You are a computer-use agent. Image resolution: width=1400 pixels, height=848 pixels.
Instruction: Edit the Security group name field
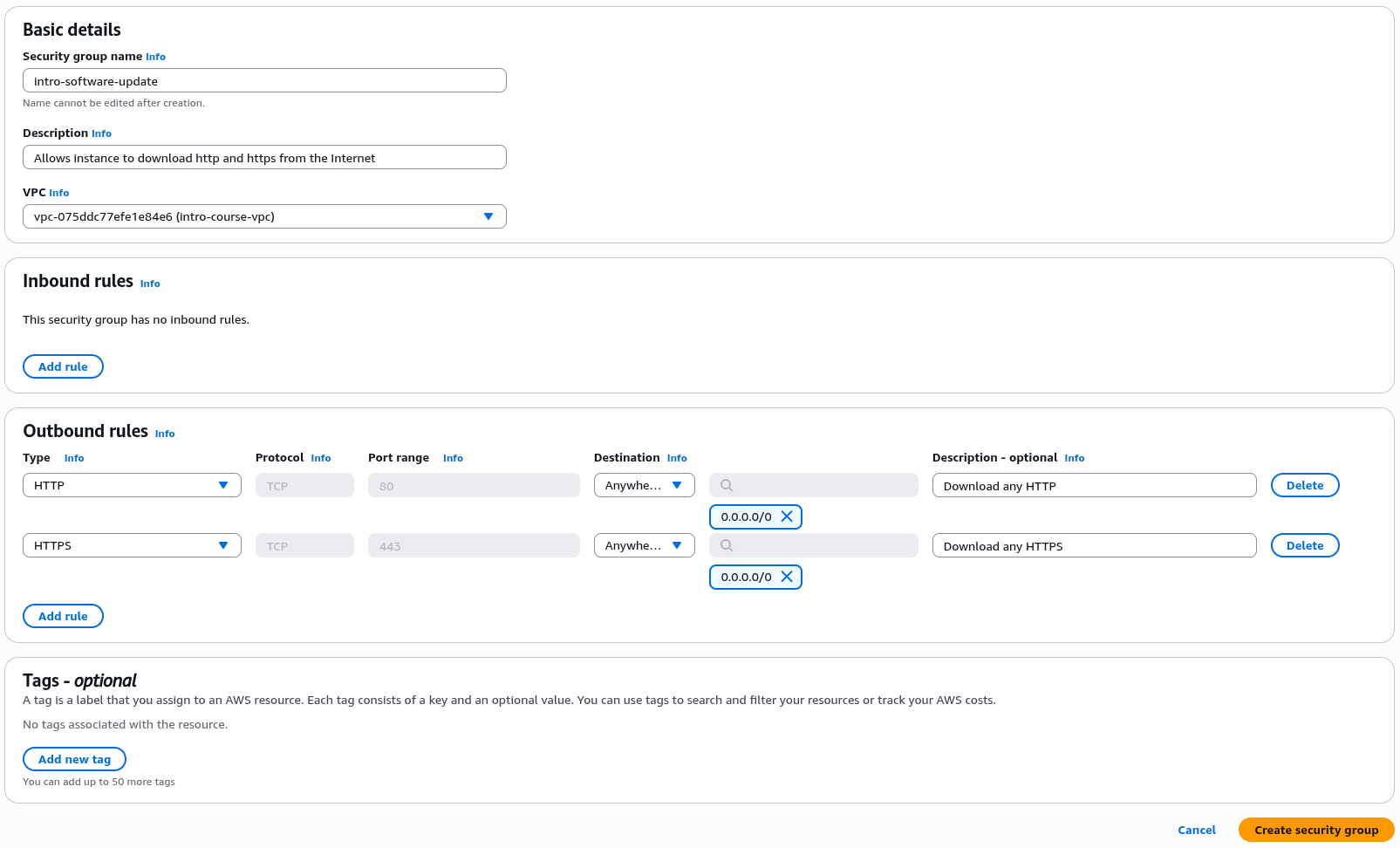(x=263, y=81)
